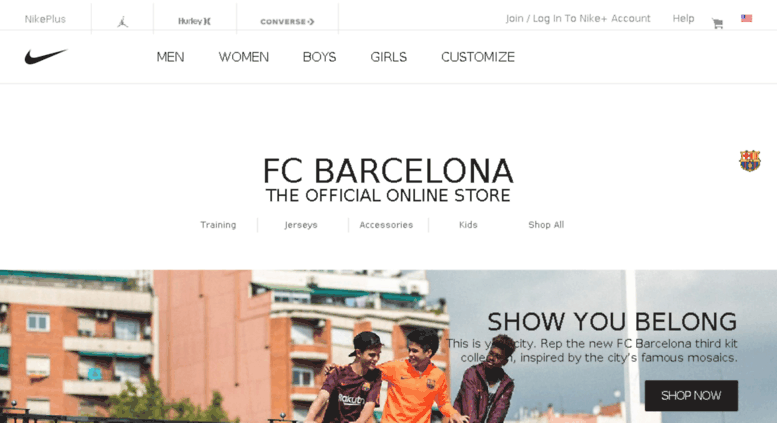Open the NikePlus link
This screenshot has width=777, height=423.
coord(45,19)
